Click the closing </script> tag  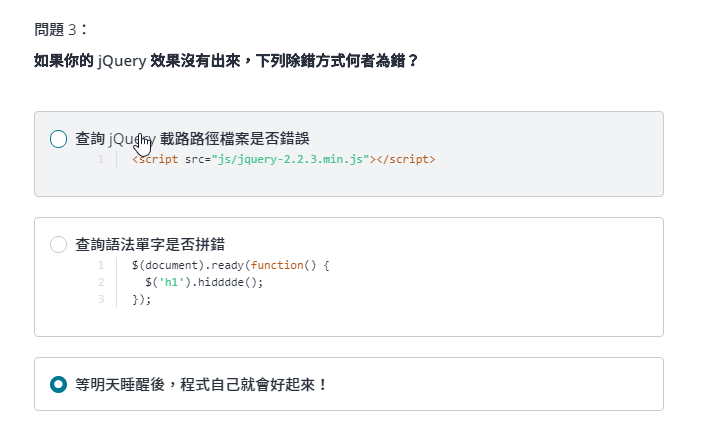tap(405, 159)
